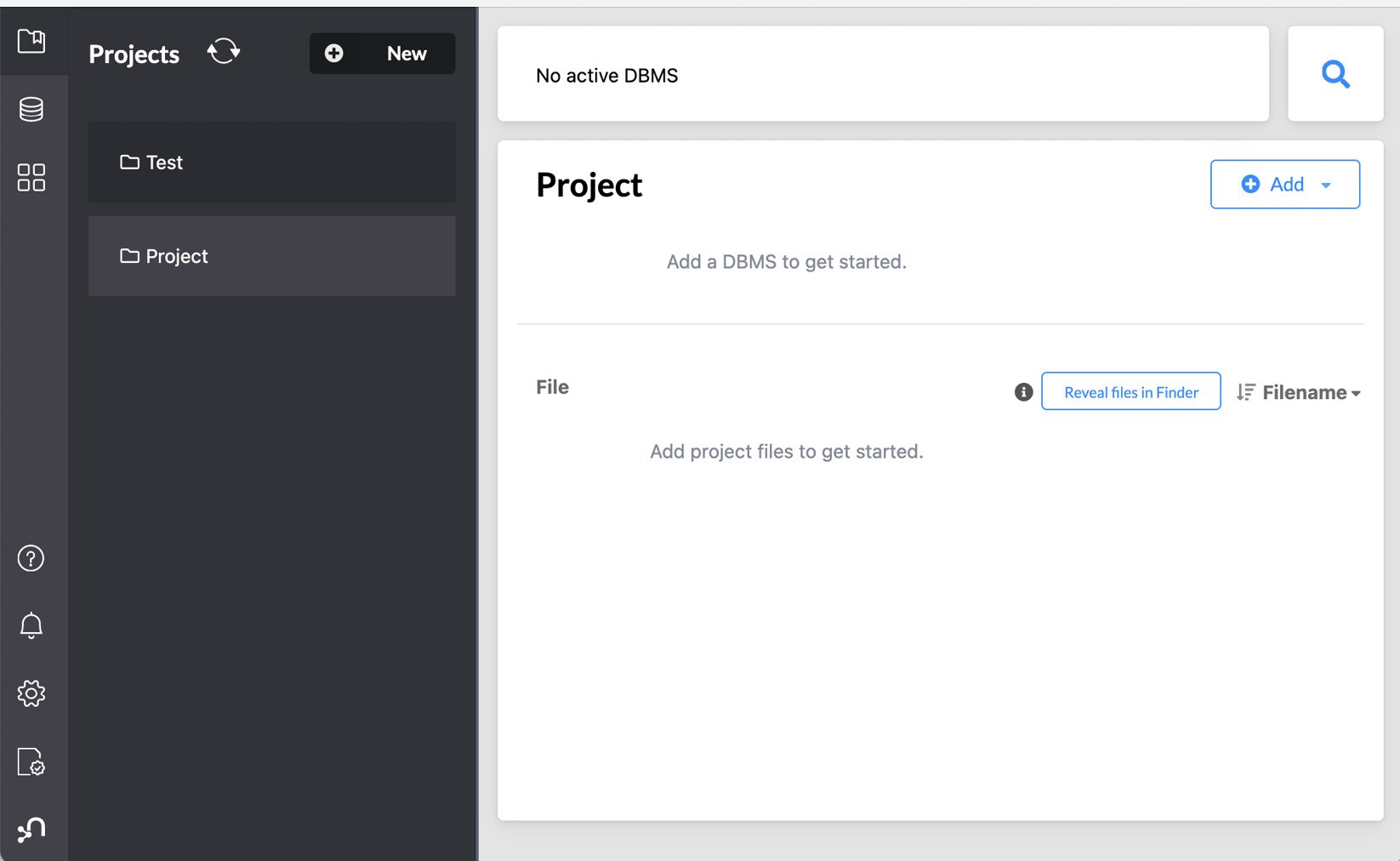The height and width of the screenshot is (861, 1400).
Task: Open the software keys document icon
Action: 31,761
